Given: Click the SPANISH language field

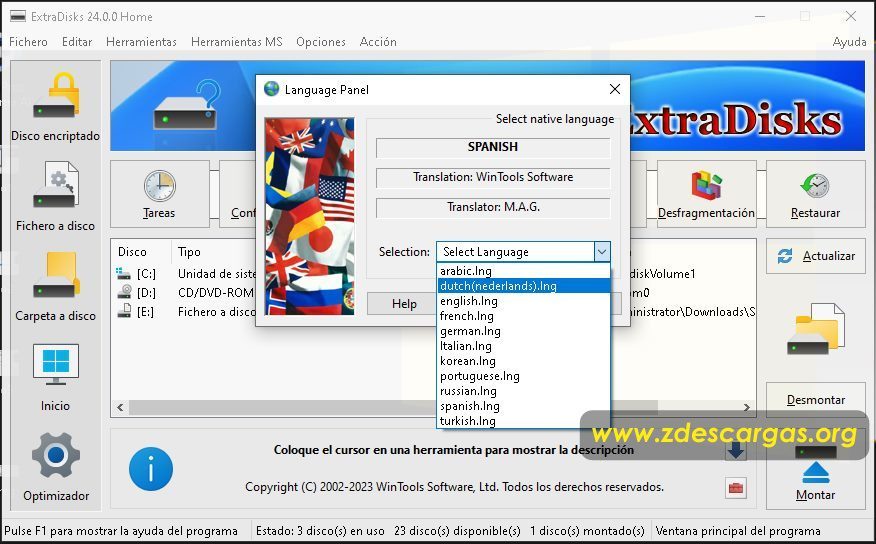Looking at the screenshot, I should 493,147.
